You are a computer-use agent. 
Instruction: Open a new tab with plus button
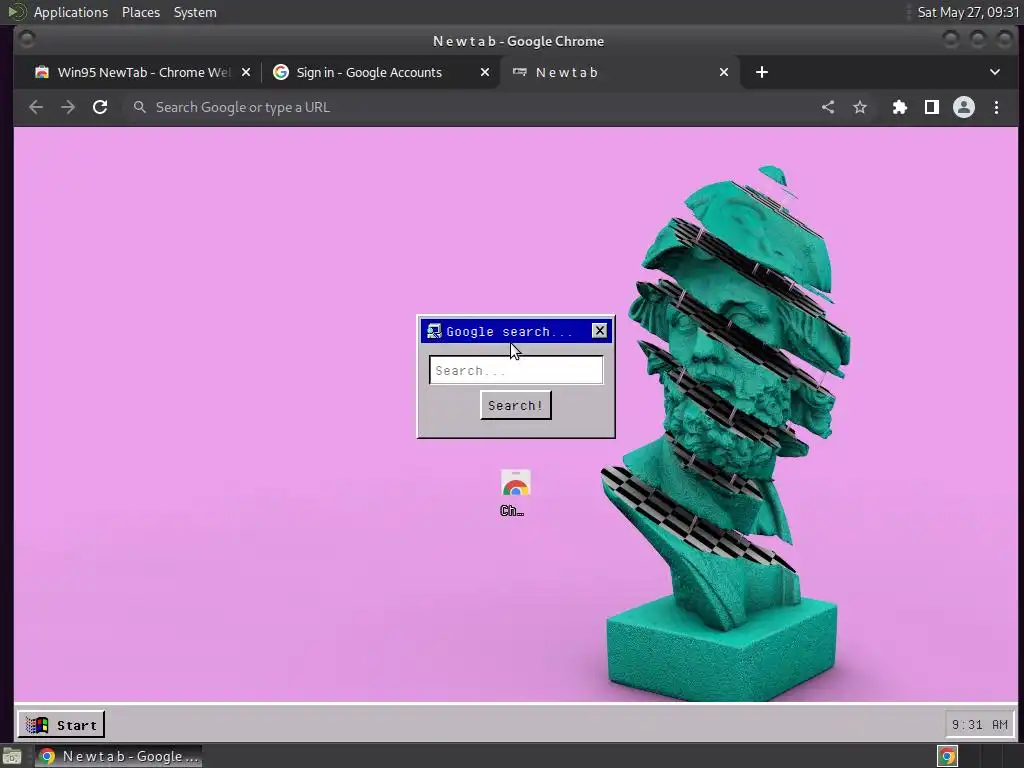(761, 72)
